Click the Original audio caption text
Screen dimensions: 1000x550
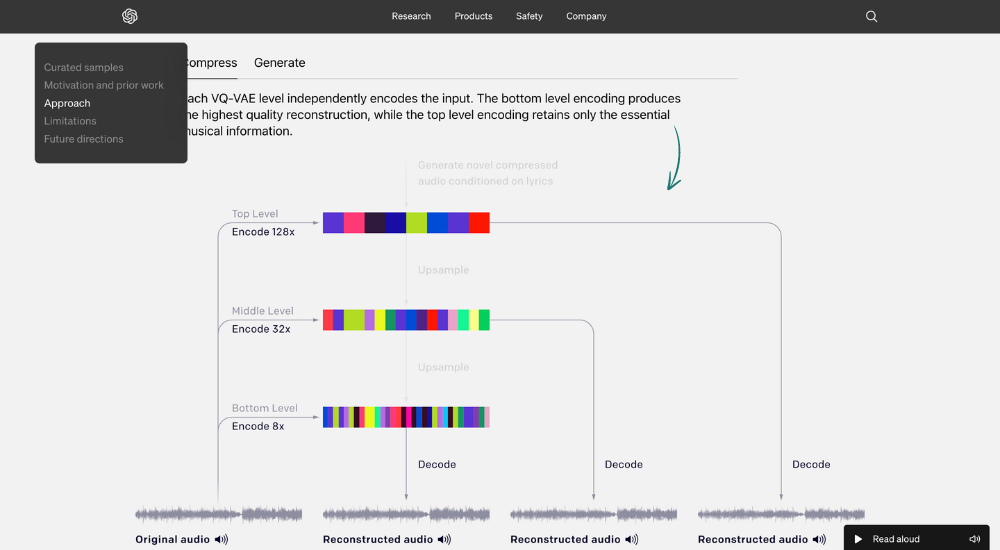pyautogui.click(x=172, y=539)
